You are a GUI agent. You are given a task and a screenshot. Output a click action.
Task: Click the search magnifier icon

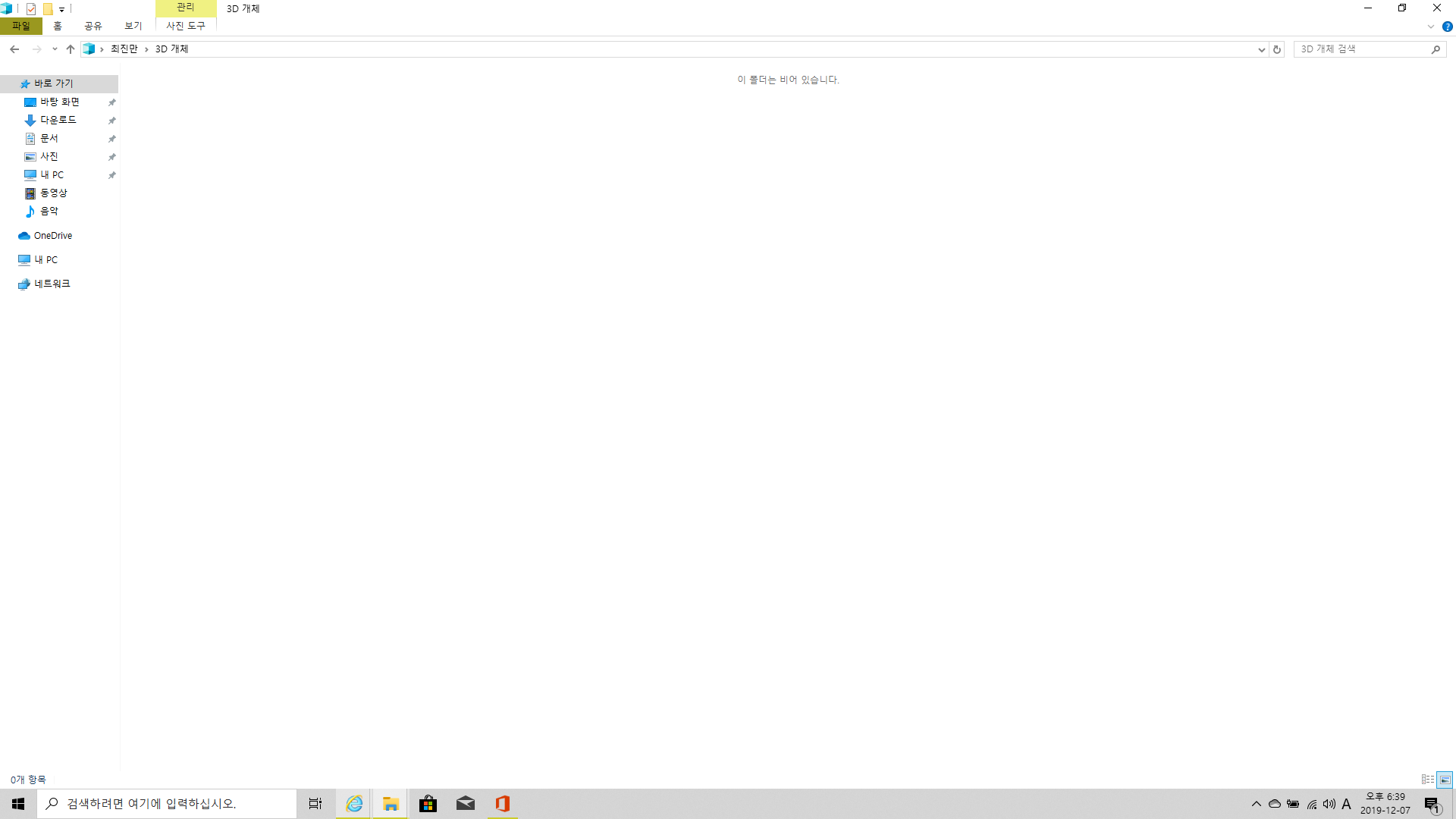(1436, 49)
